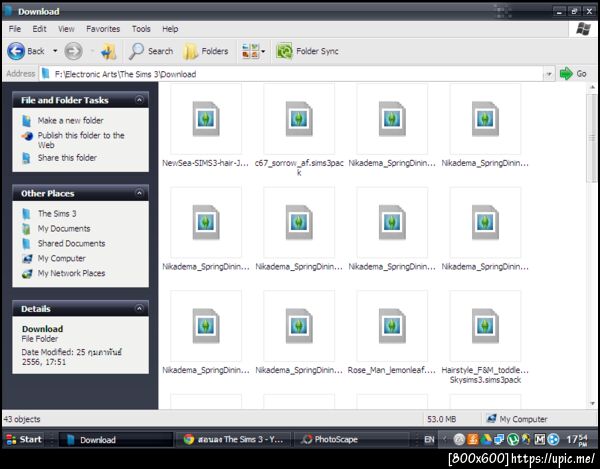Toggle the Folders tree pane
The height and width of the screenshot is (469, 600).
pyautogui.click(x=206, y=51)
